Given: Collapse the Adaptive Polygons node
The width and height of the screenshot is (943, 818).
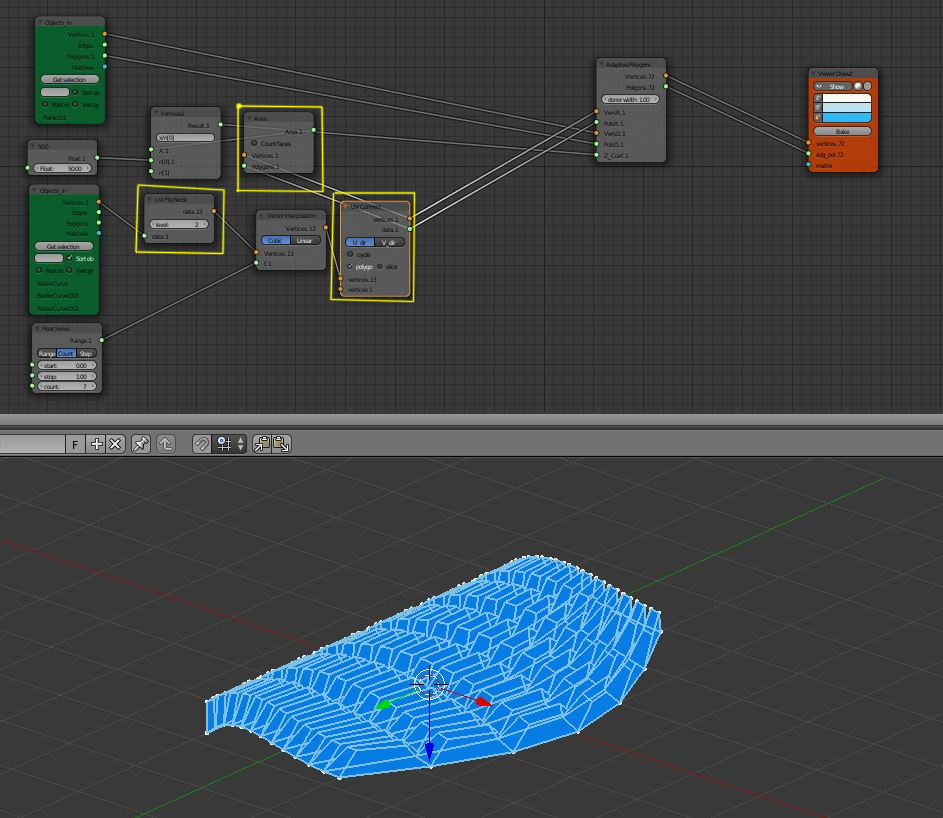Looking at the screenshot, I should coord(601,64).
